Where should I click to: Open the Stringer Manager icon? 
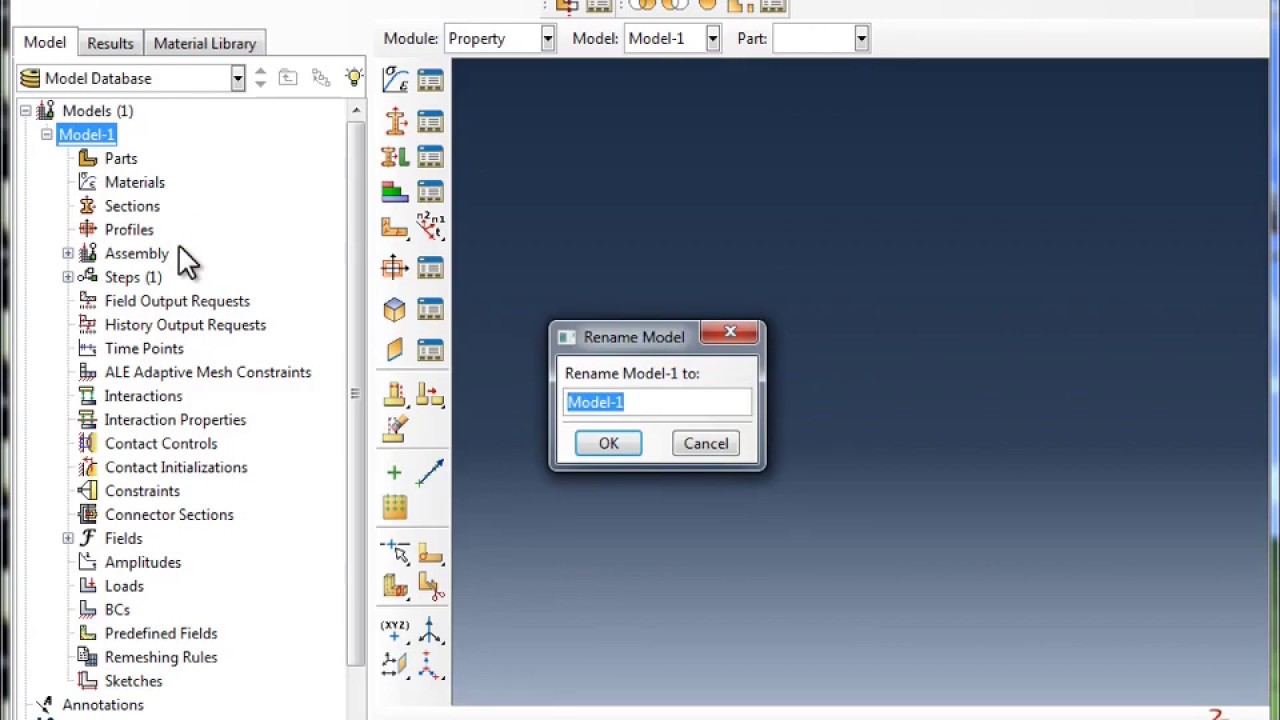click(x=430, y=350)
